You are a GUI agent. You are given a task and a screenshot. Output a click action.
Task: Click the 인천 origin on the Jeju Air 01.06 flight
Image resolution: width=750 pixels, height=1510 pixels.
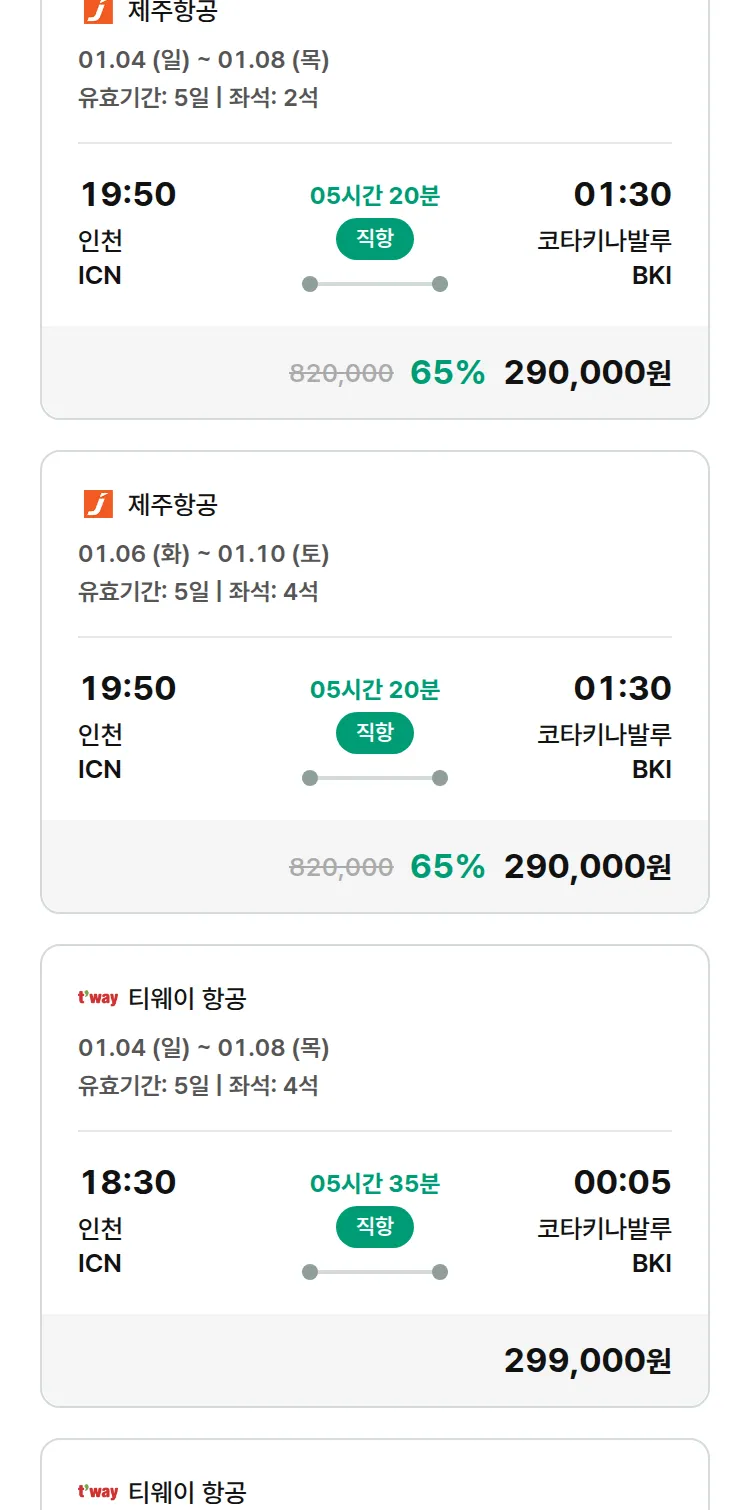tap(100, 735)
